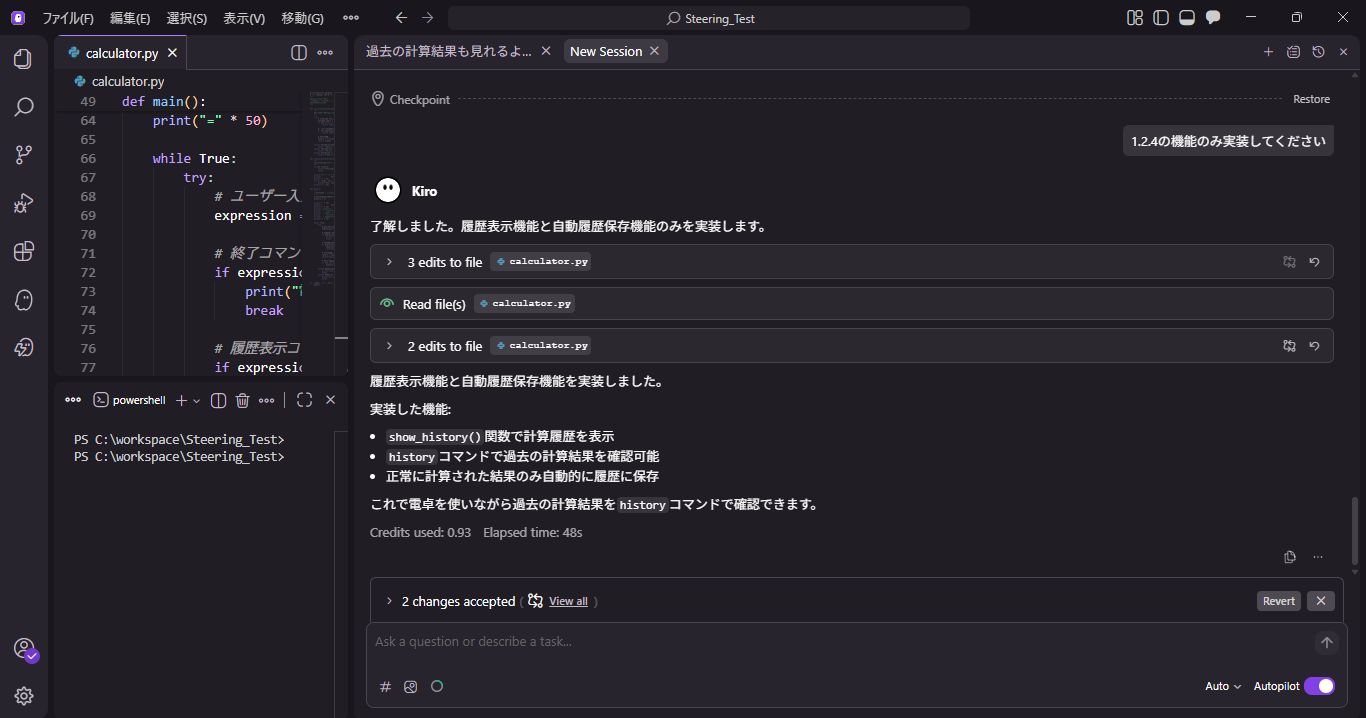
Task: Open the Extensions view
Action: [x=24, y=251]
